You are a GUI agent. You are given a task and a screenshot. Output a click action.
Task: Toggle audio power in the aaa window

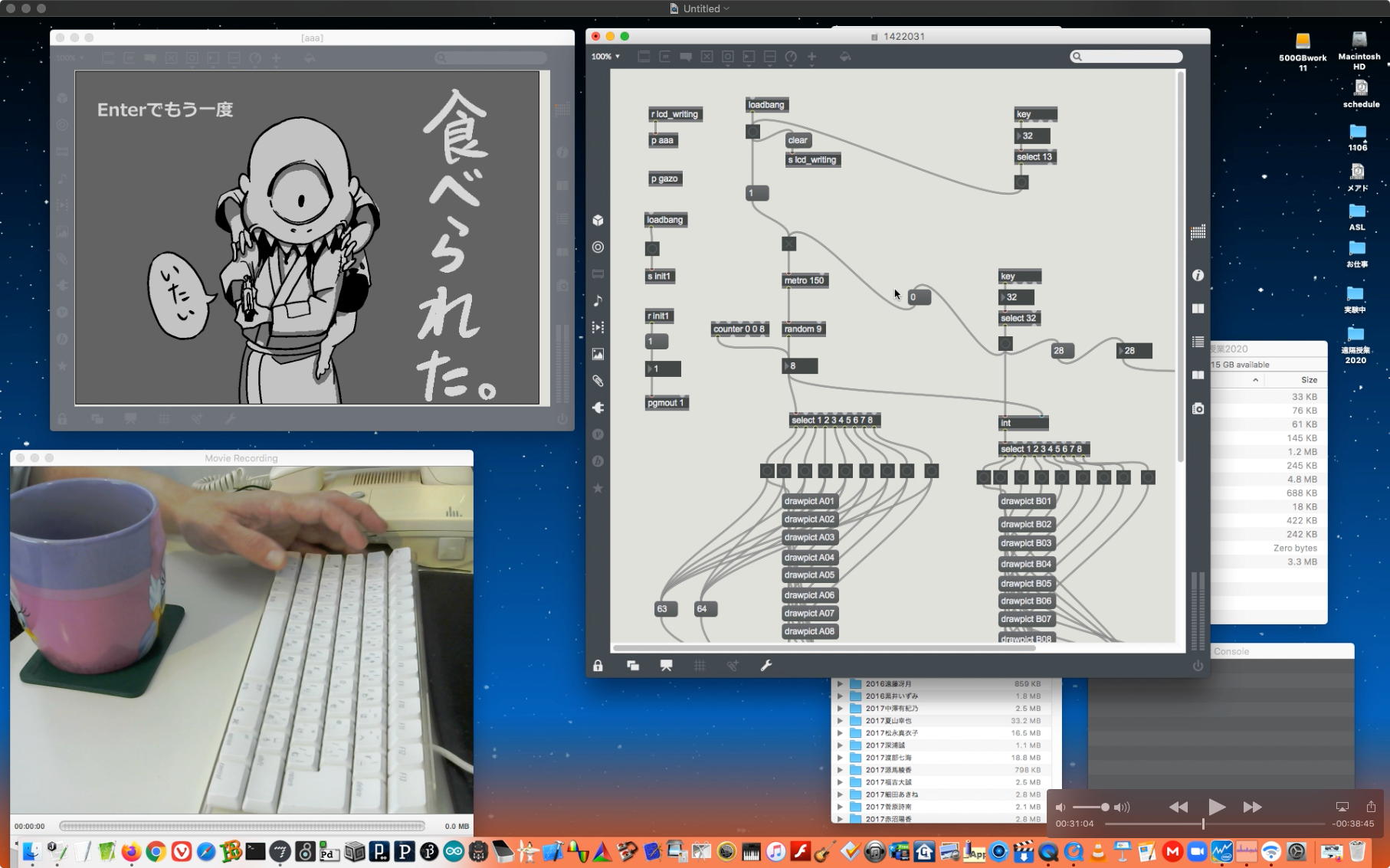(x=562, y=419)
